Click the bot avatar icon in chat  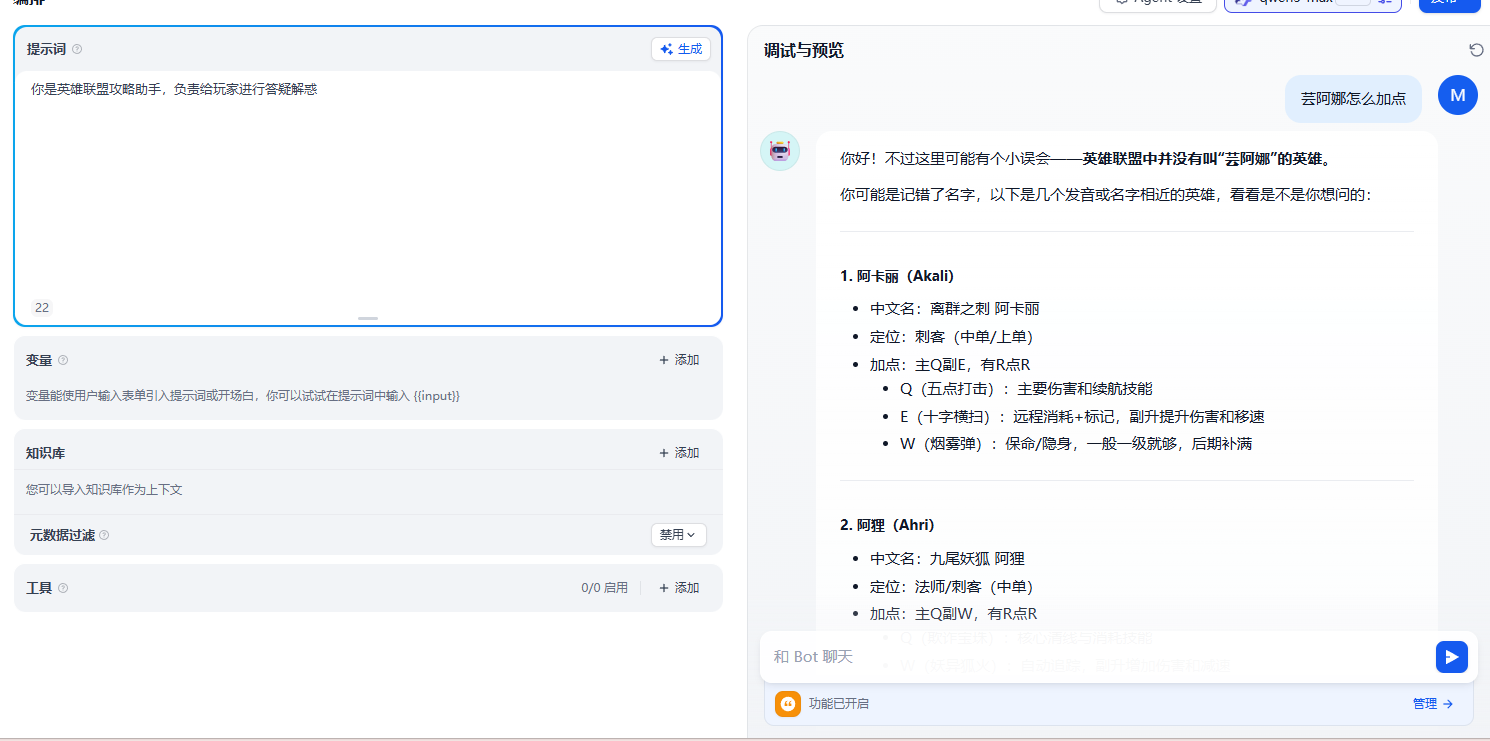780,151
